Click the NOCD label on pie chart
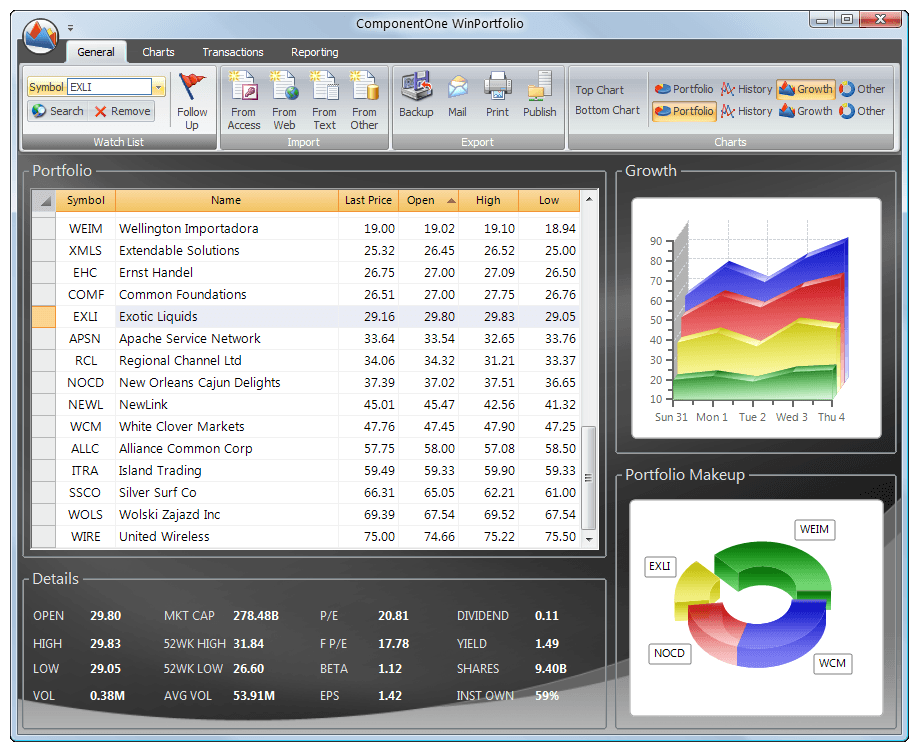Image resolution: width=919 pixels, height=752 pixels. click(669, 653)
